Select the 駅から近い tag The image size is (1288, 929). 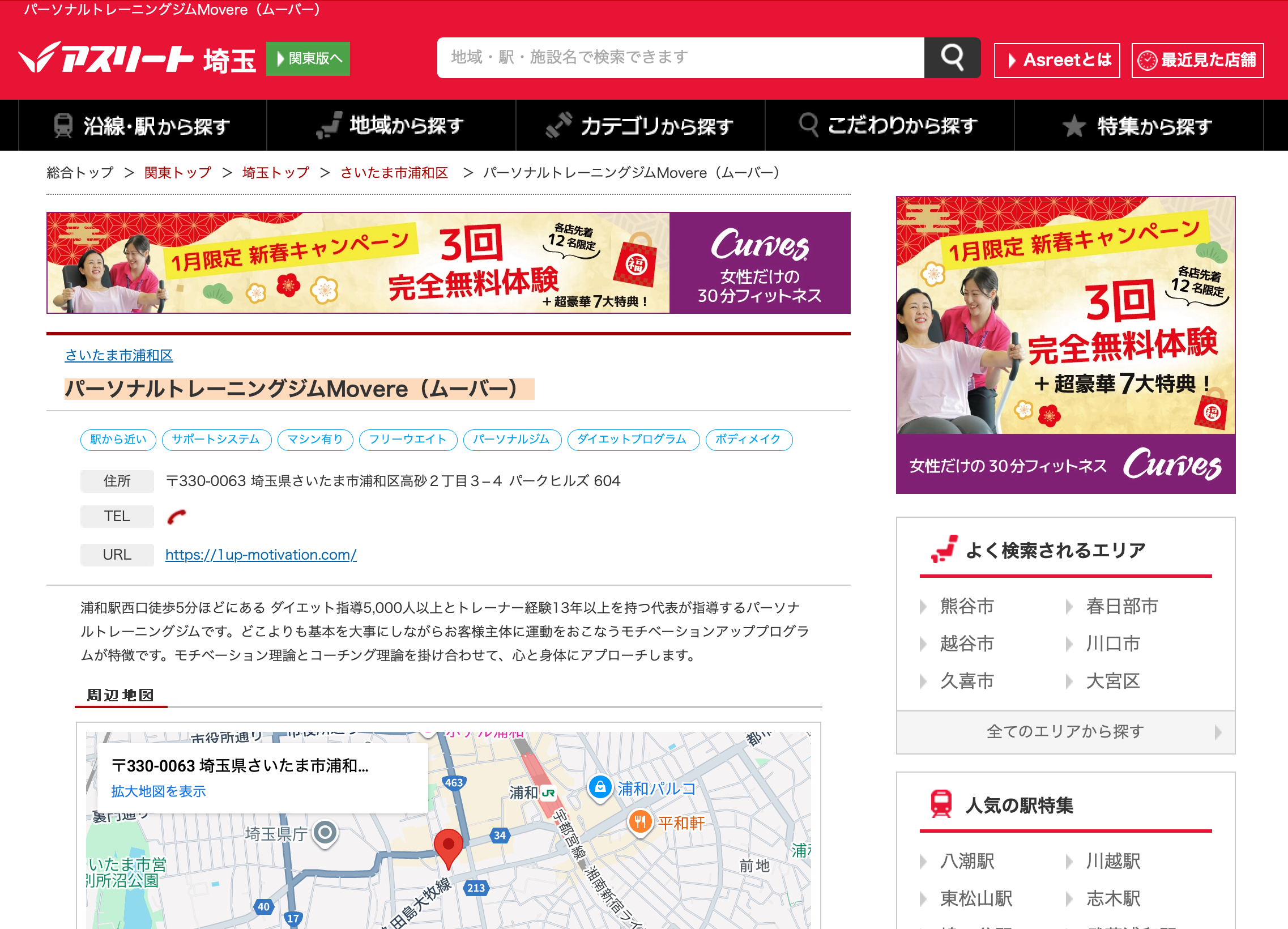pos(118,440)
